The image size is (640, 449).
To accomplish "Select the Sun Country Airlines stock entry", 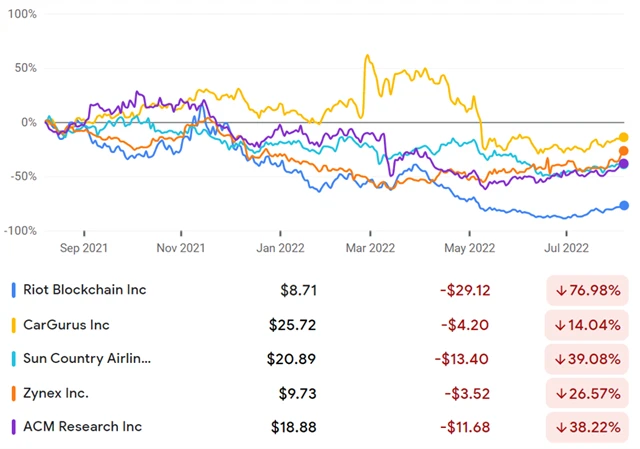I will [x=86, y=358].
